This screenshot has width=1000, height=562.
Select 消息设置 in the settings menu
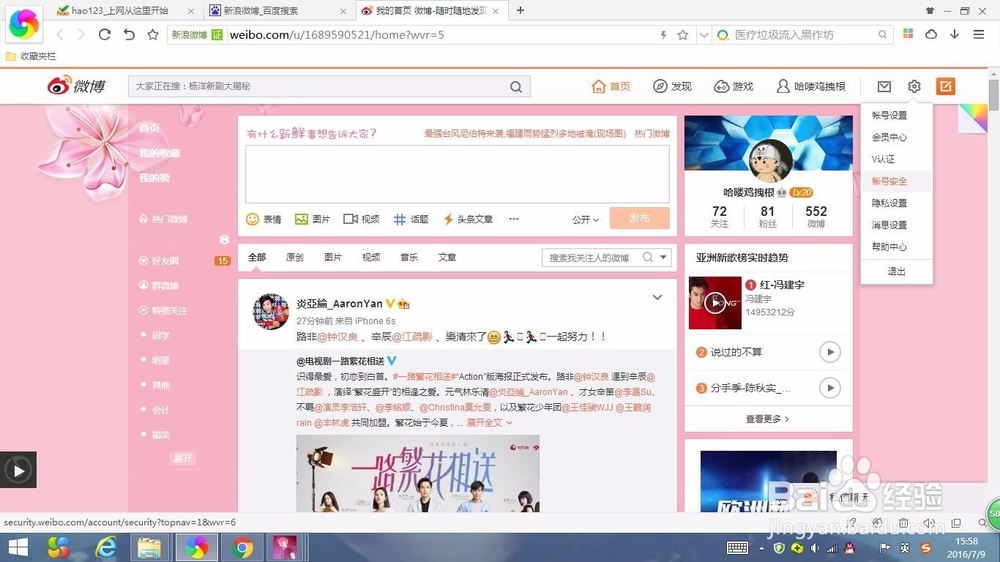point(889,225)
